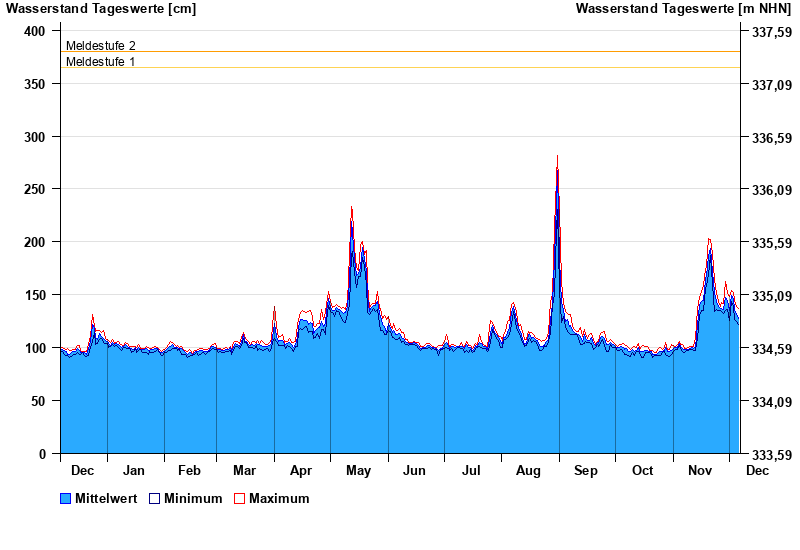Viewport: 800px width, 550px height.
Task: Click the left axis title in cm
Action: tap(101, 9)
